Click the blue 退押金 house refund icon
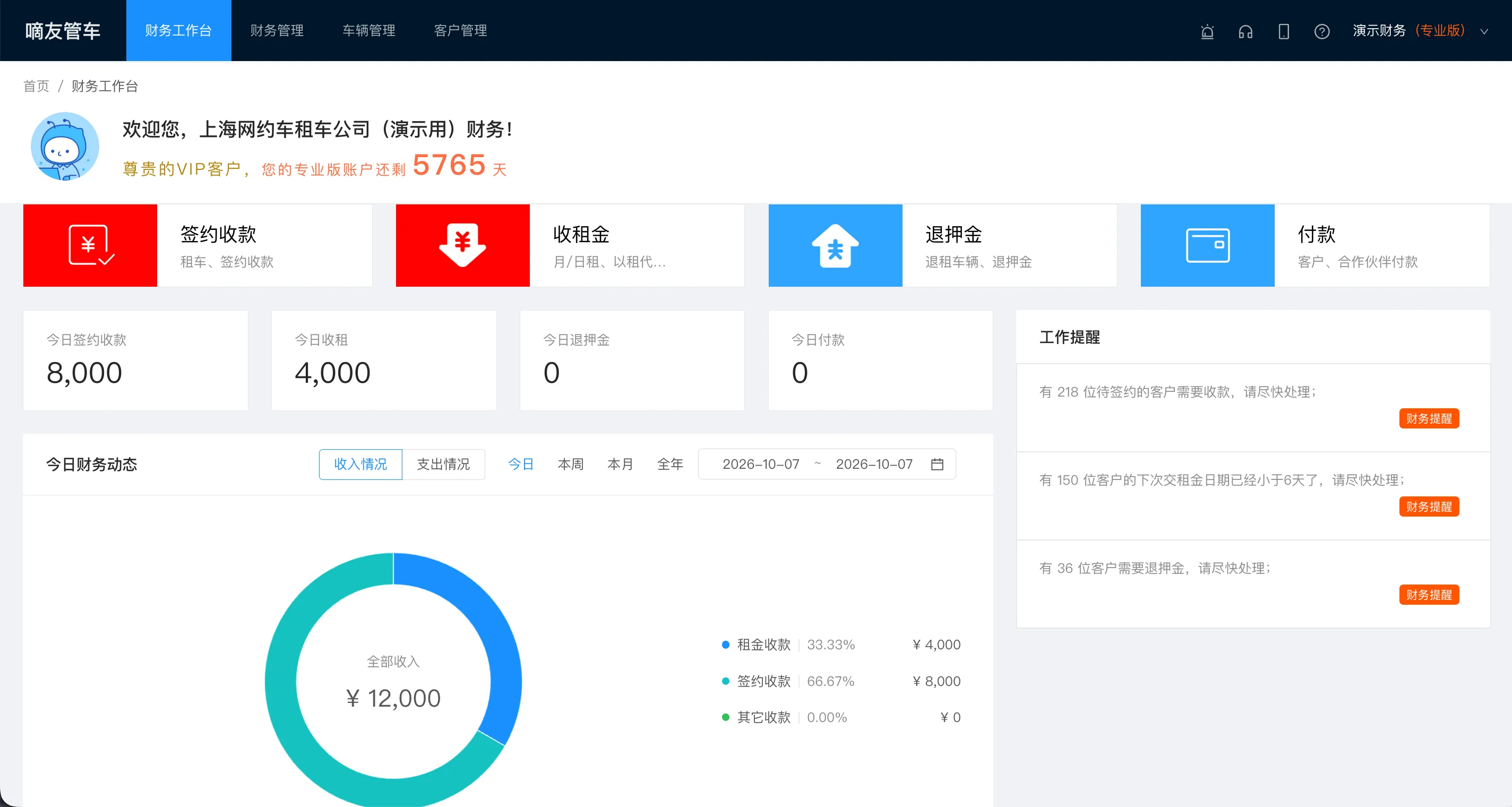 click(x=835, y=245)
